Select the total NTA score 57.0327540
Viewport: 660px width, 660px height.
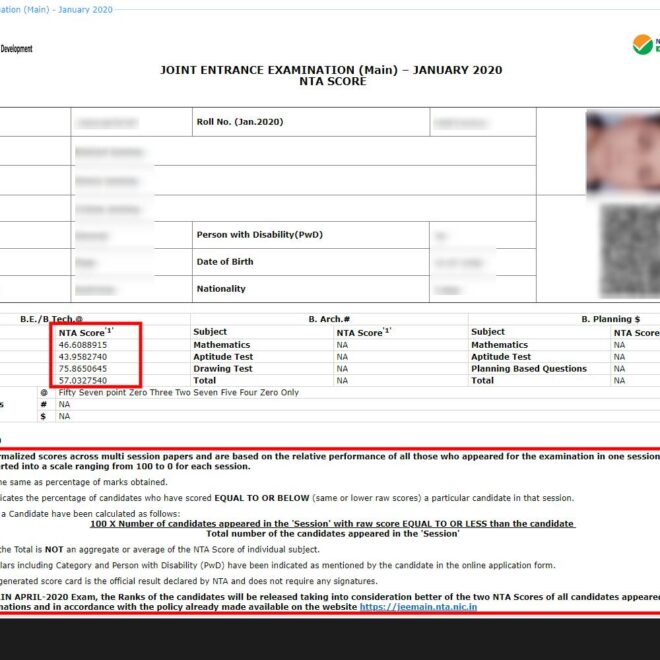83,380
